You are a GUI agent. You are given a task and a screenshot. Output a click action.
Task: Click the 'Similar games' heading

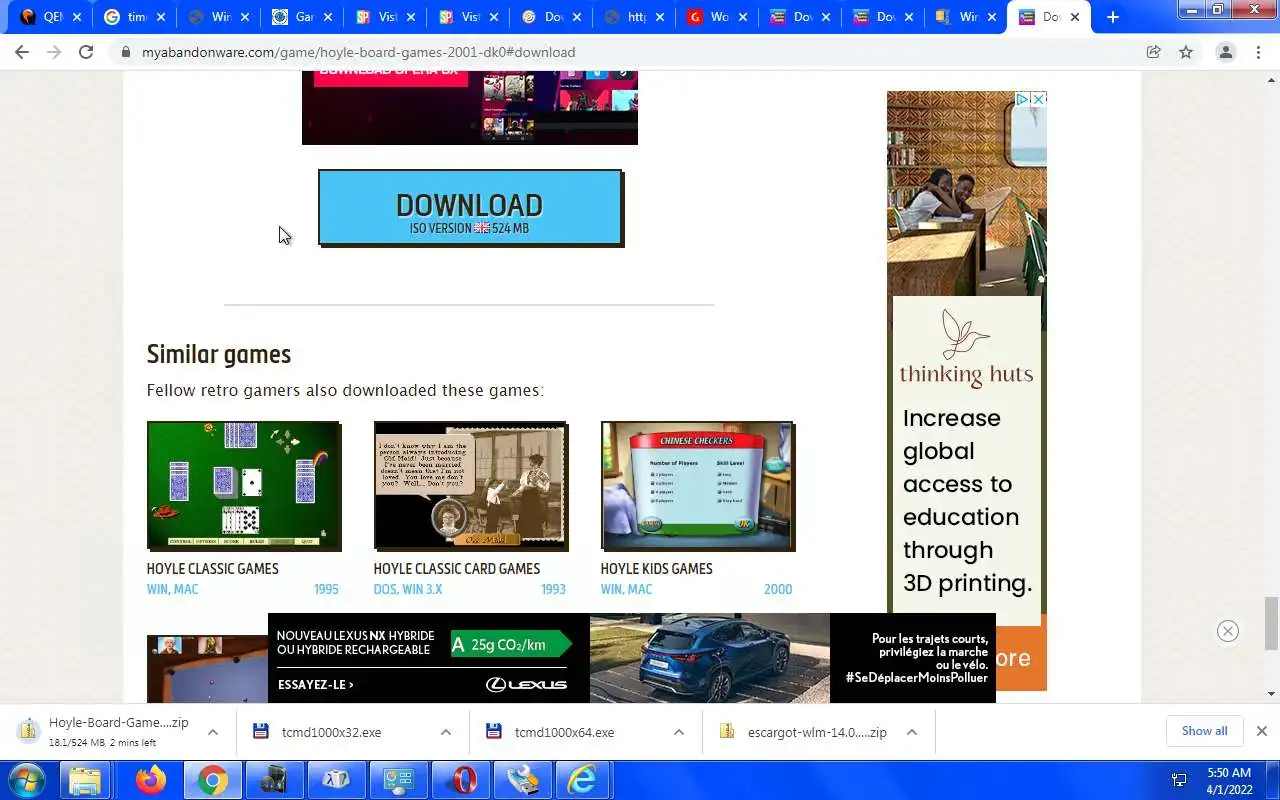(x=219, y=354)
